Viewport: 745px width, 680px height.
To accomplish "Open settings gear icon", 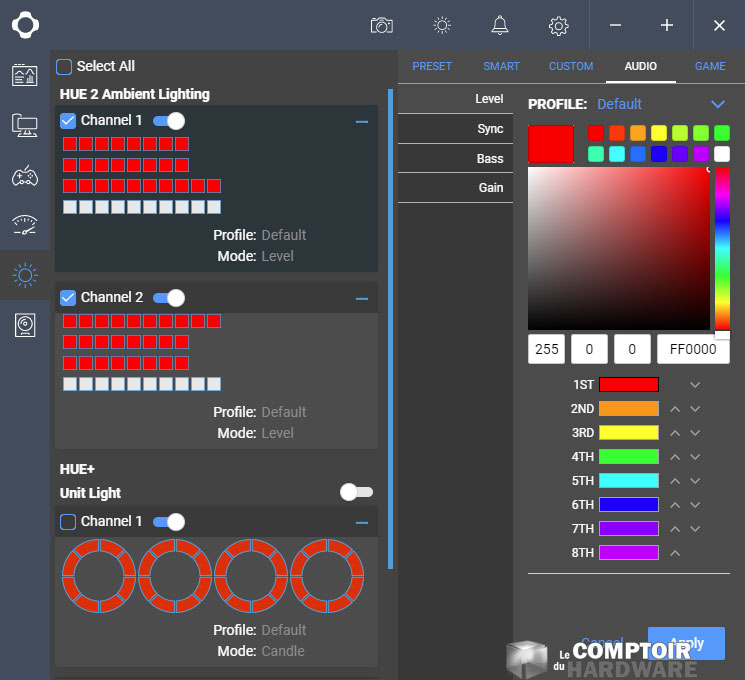I will tap(559, 25).
